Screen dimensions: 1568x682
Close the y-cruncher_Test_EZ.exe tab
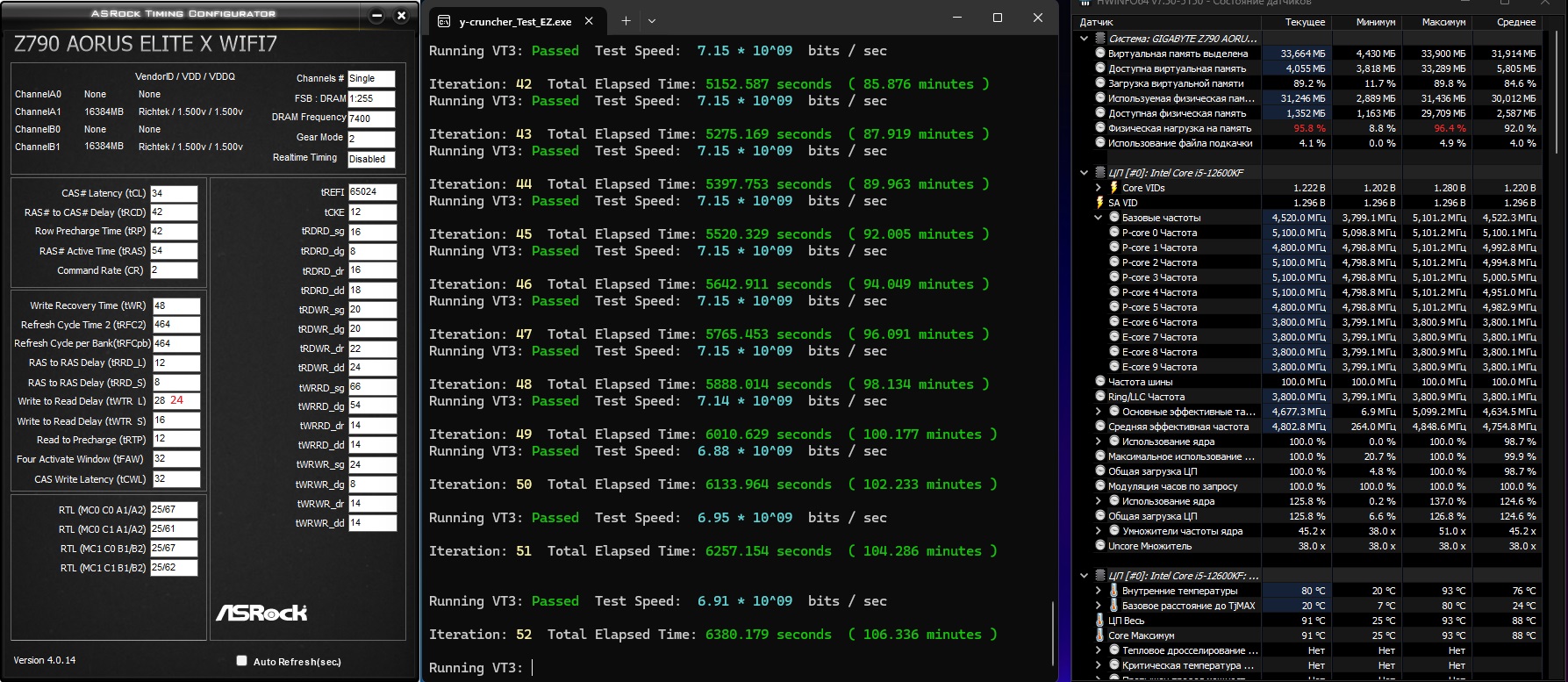[589, 21]
